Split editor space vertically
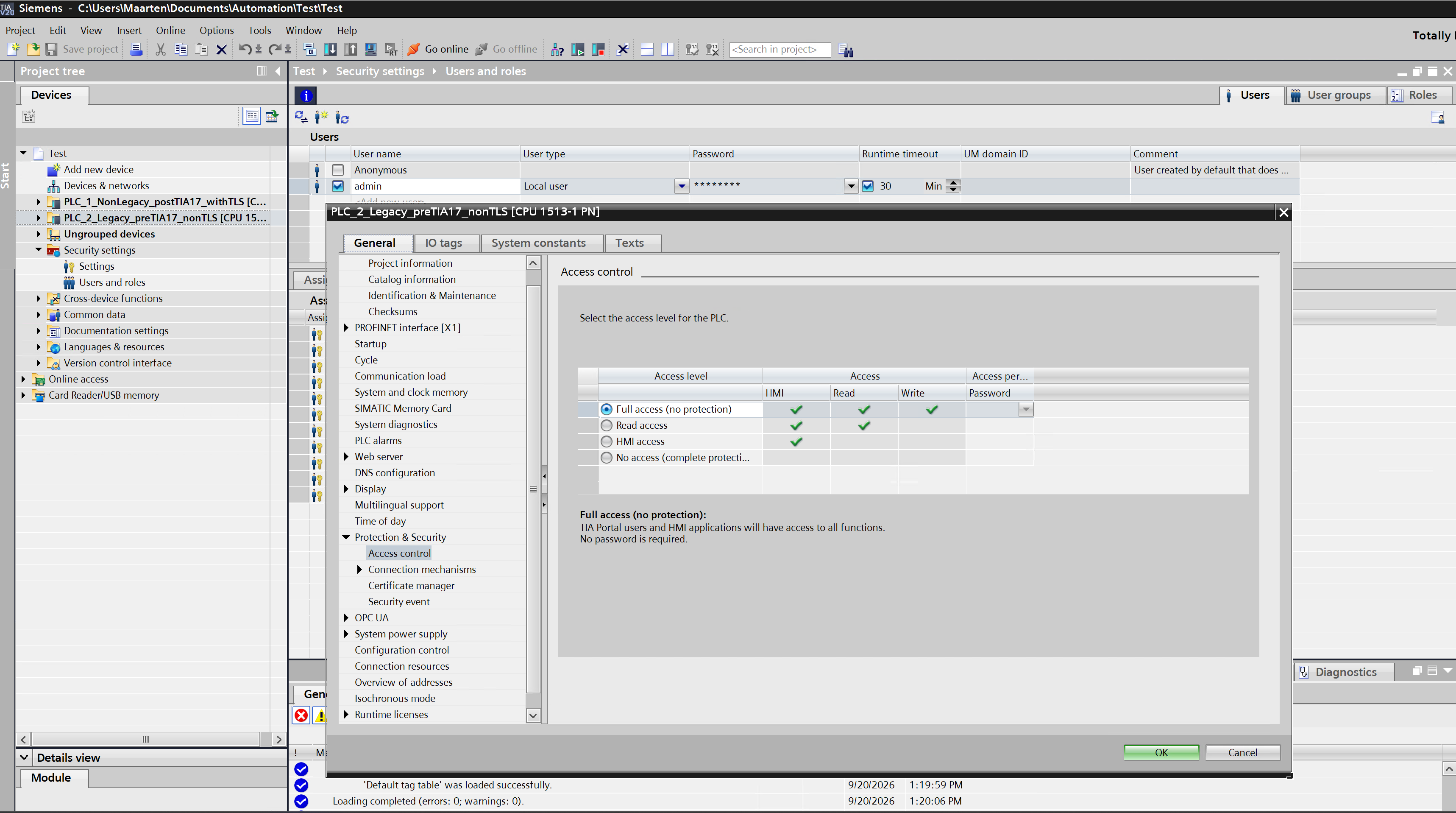Screen dimensions: 1456x813 pyautogui.click(x=668, y=49)
